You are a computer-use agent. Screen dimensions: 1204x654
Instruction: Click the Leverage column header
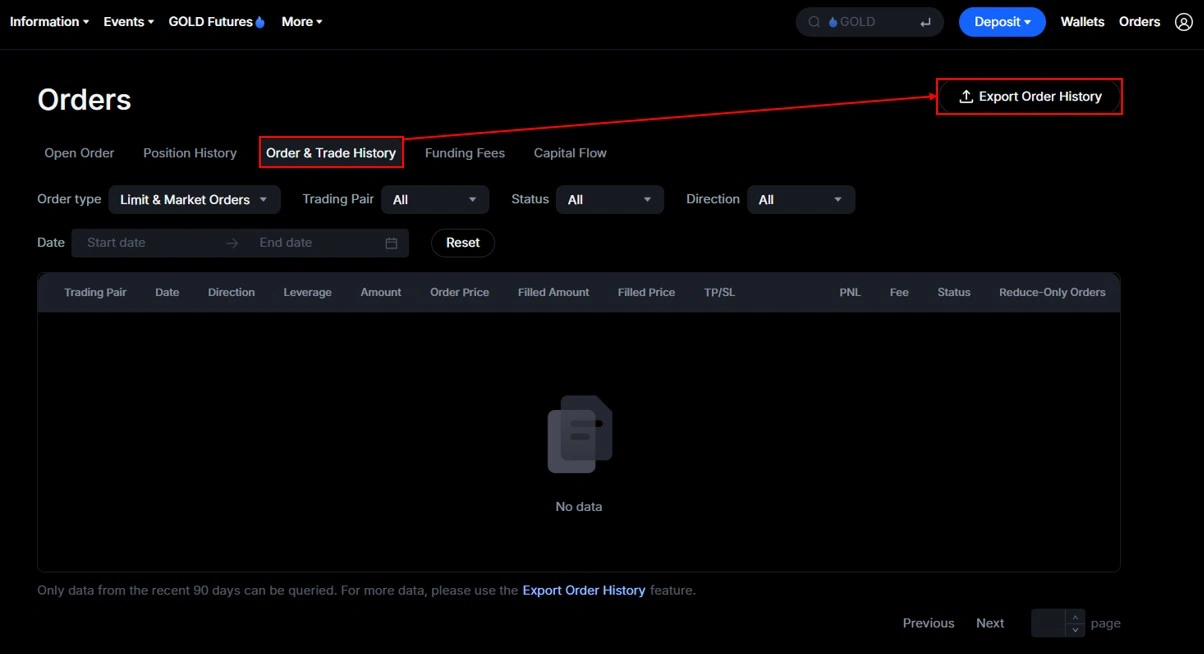click(x=307, y=292)
